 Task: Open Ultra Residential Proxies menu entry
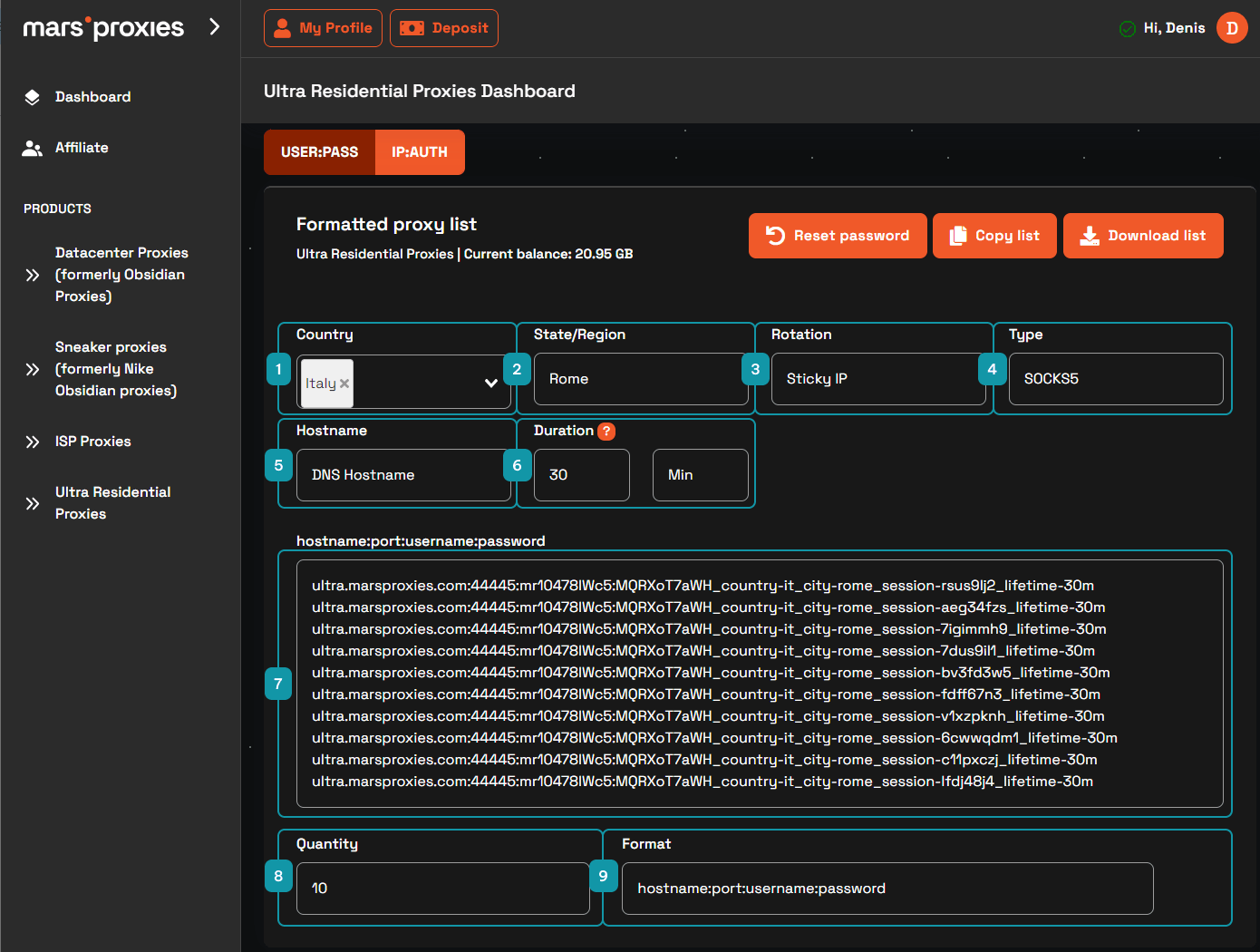(112, 503)
